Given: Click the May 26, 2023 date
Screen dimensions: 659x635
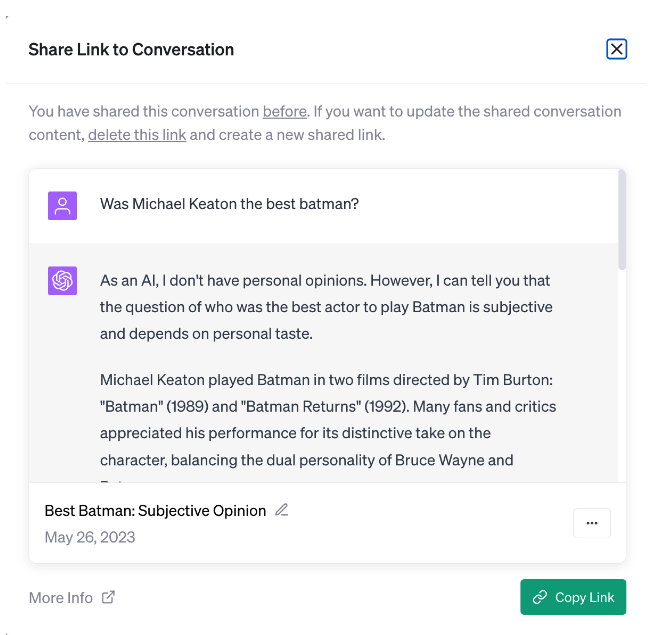Looking at the screenshot, I should (90, 537).
